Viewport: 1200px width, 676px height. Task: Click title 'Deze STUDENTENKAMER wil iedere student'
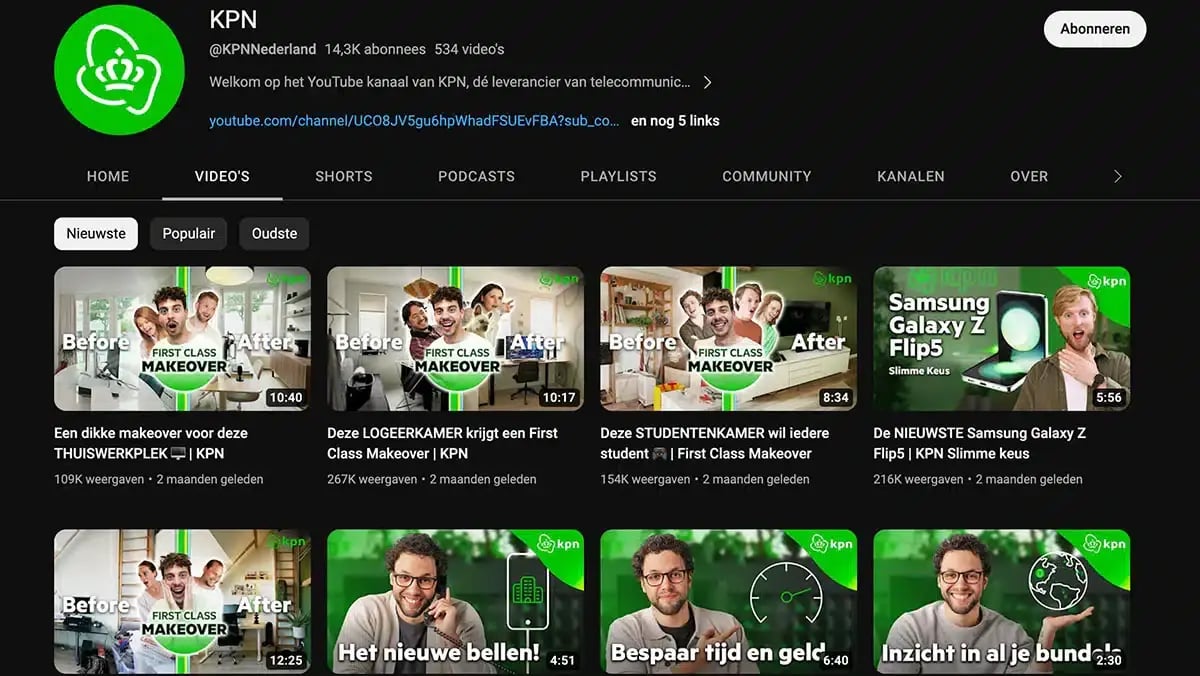tap(714, 443)
